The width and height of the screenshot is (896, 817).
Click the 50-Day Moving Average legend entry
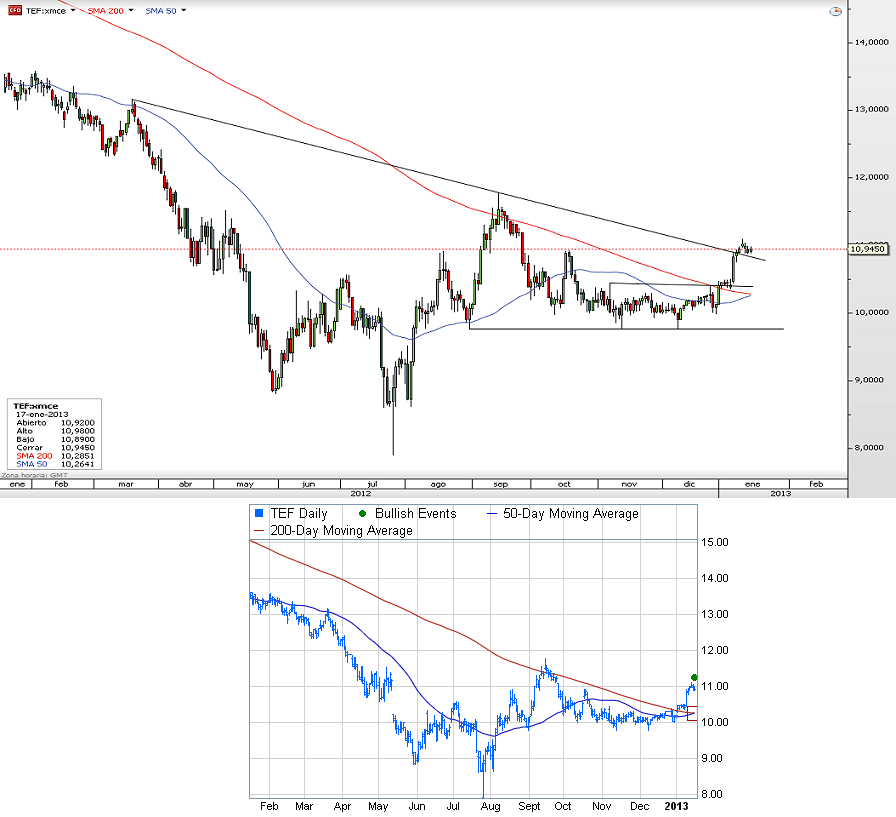coord(562,514)
